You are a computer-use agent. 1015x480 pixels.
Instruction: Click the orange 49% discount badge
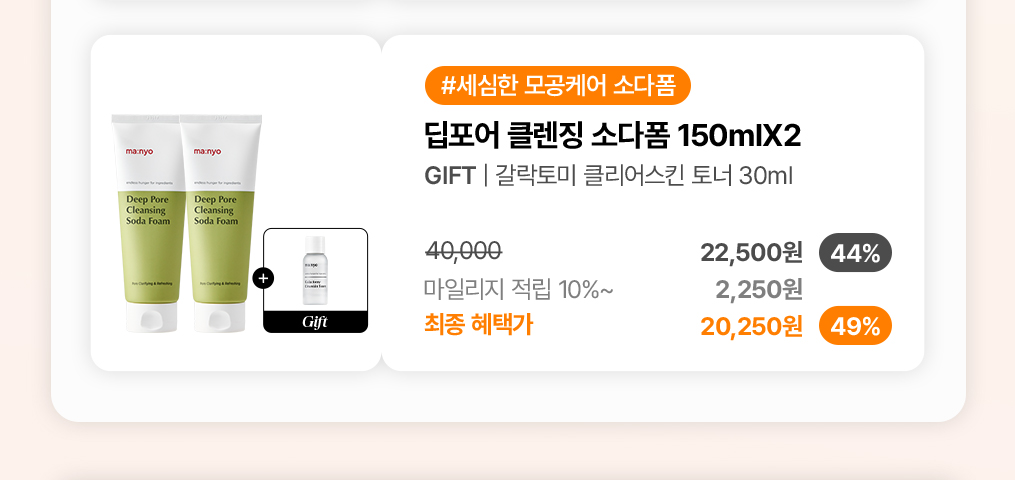(x=855, y=326)
